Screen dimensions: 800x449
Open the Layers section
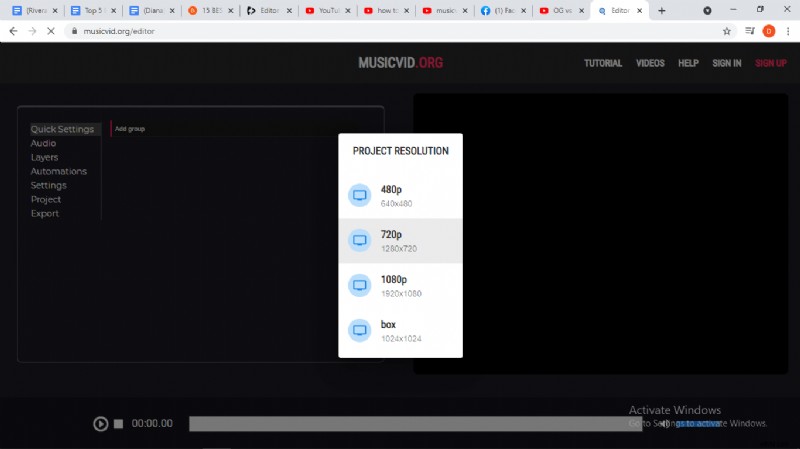coord(44,157)
